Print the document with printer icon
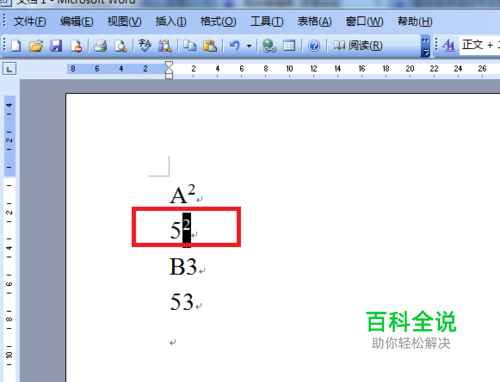500x382 pixels. pos(100,46)
